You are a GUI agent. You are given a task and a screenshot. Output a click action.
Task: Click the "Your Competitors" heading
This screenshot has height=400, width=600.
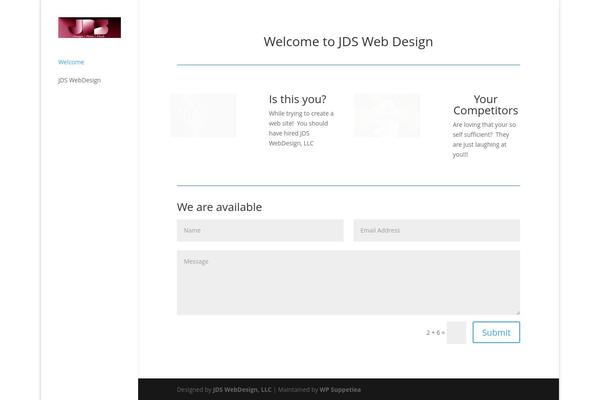coord(485,105)
